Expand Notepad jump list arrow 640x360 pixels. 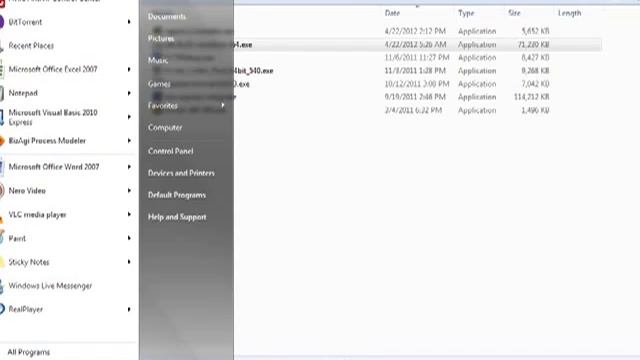129,93
